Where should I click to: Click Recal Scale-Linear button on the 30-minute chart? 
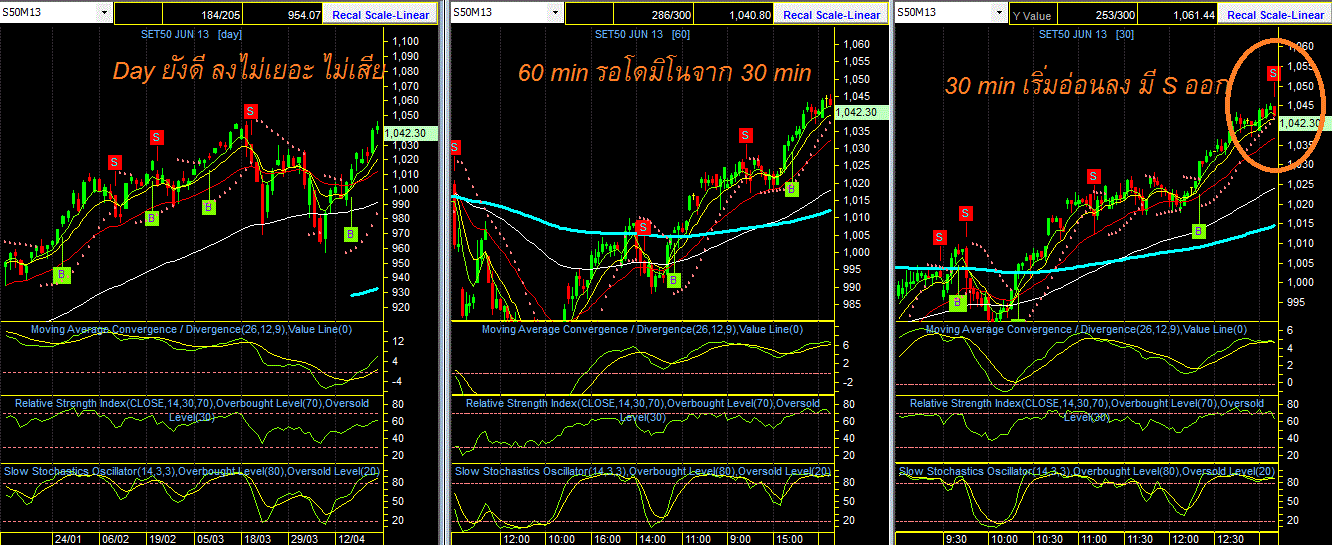[1276, 15]
